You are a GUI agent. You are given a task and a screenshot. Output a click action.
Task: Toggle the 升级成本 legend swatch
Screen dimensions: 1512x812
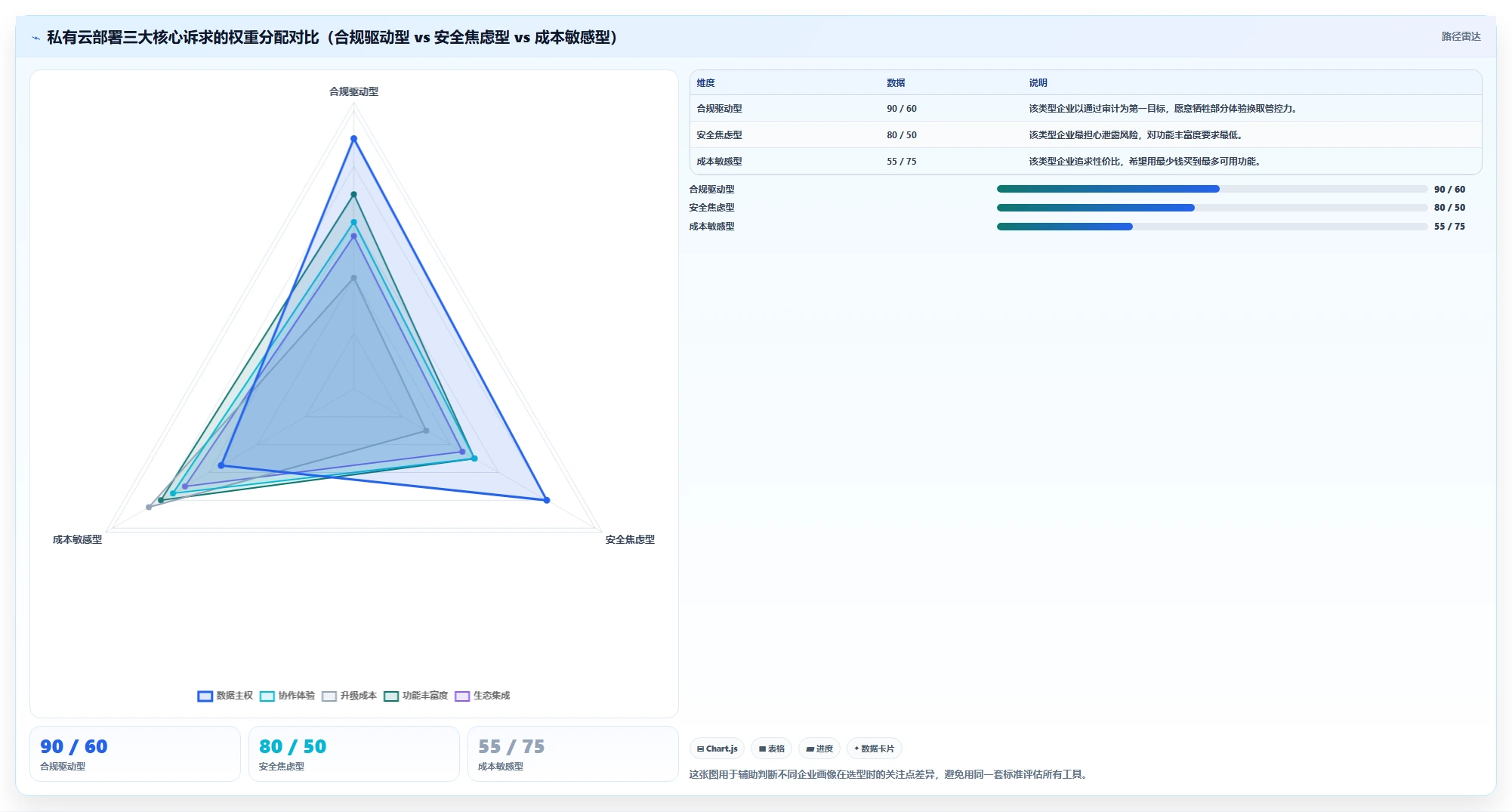(x=329, y=696)
